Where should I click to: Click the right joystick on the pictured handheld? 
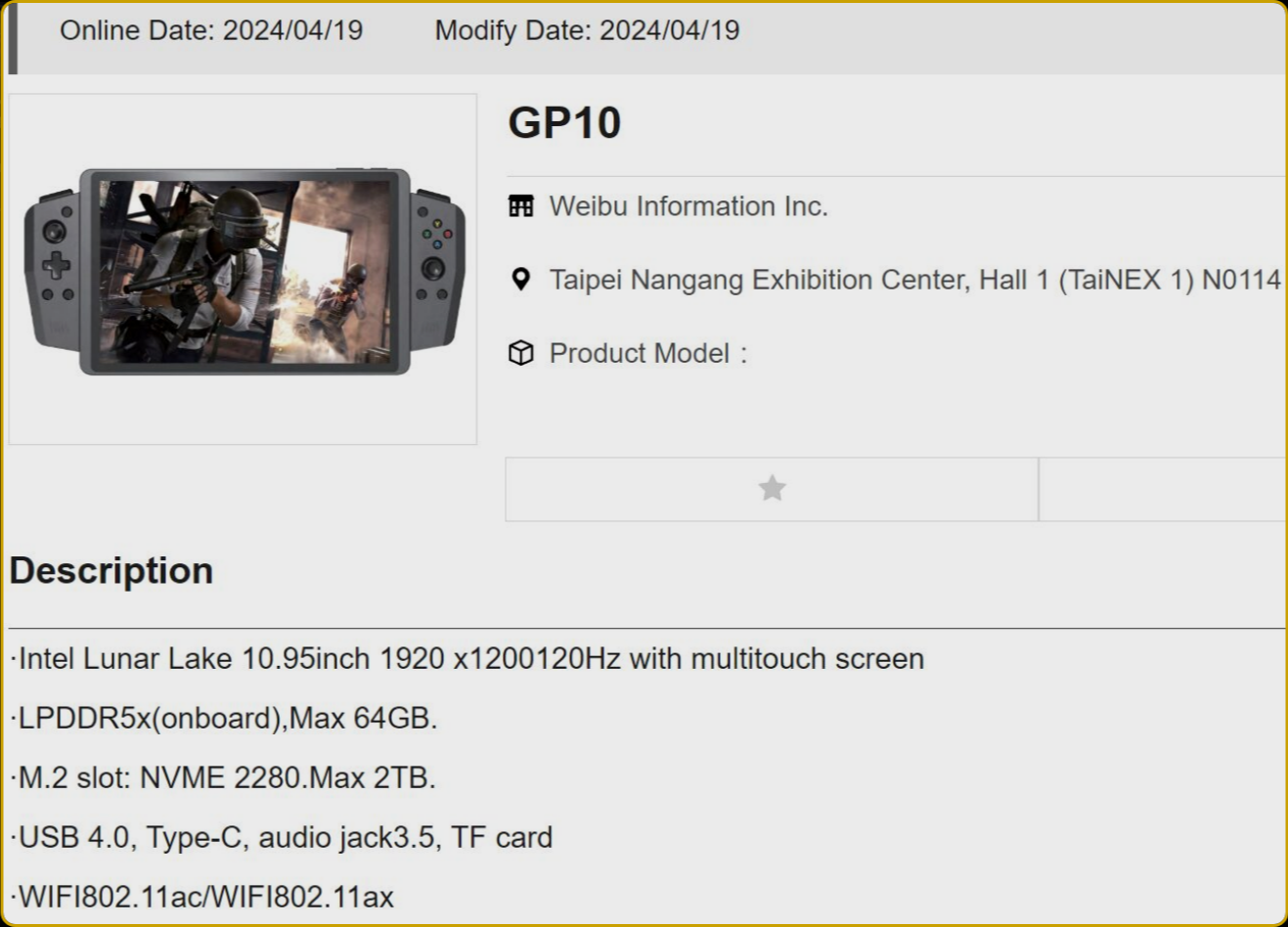click(432, 268)
